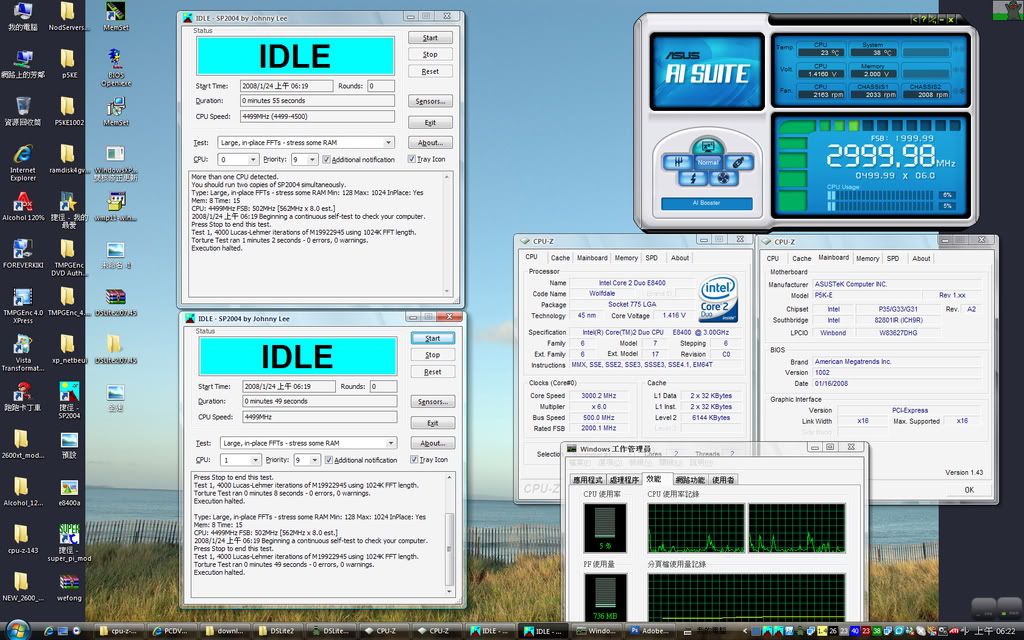This screenshot has width=1024, height=640.
Task: Click AI Booster button in AI Suite
Action: 707,203
